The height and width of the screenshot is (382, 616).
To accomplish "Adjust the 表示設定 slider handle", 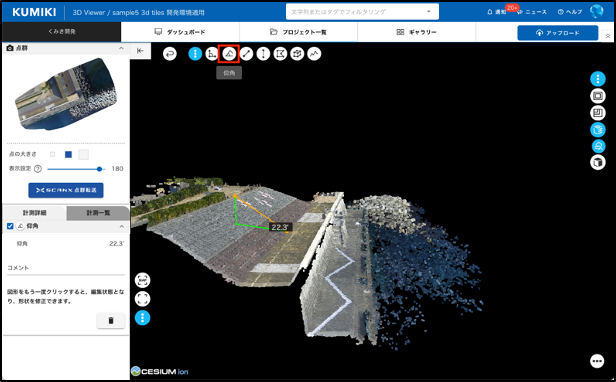I will [99, 169].
